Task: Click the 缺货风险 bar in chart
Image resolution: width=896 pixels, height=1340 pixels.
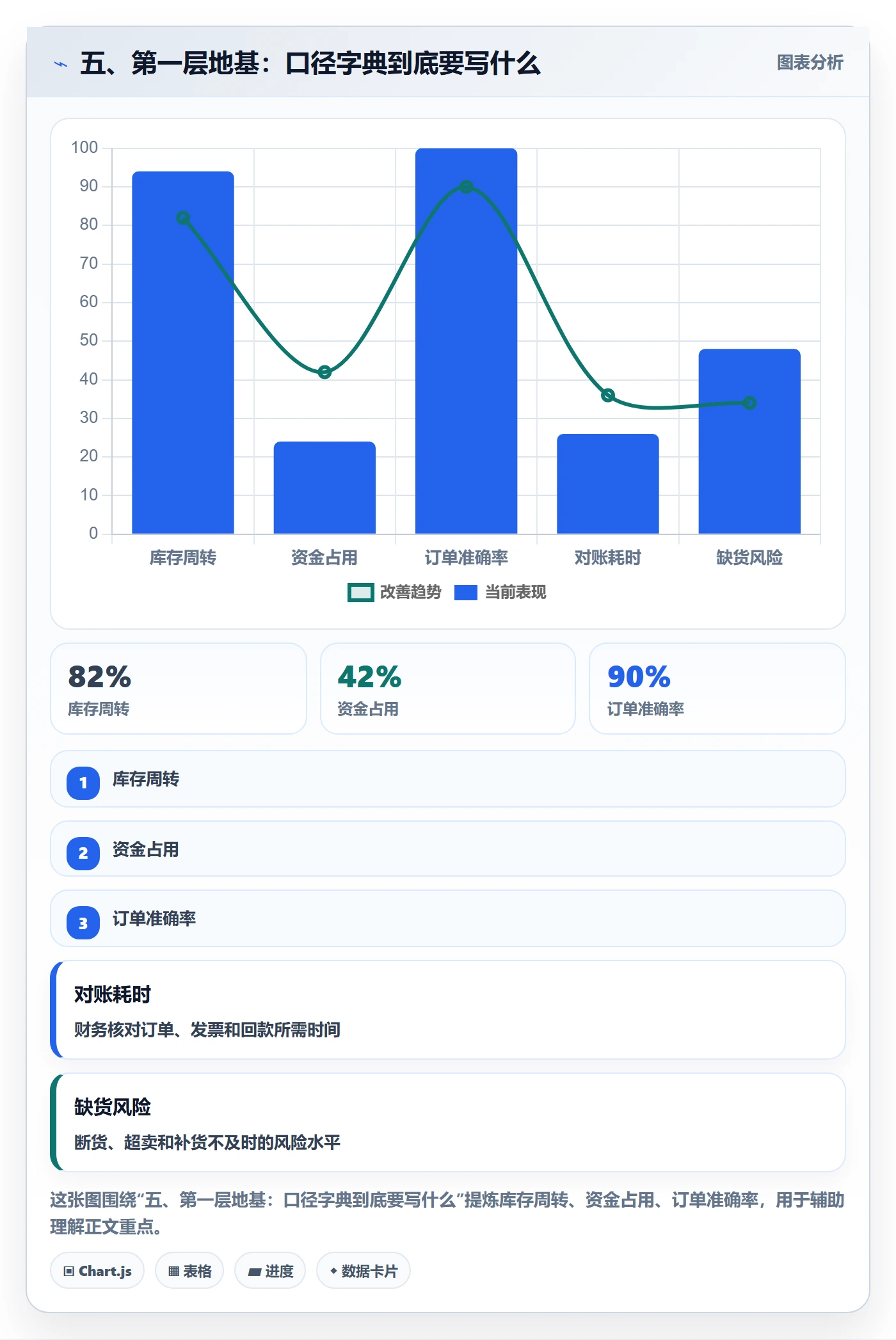Action: pyautogui.click(x=749, y=442)
